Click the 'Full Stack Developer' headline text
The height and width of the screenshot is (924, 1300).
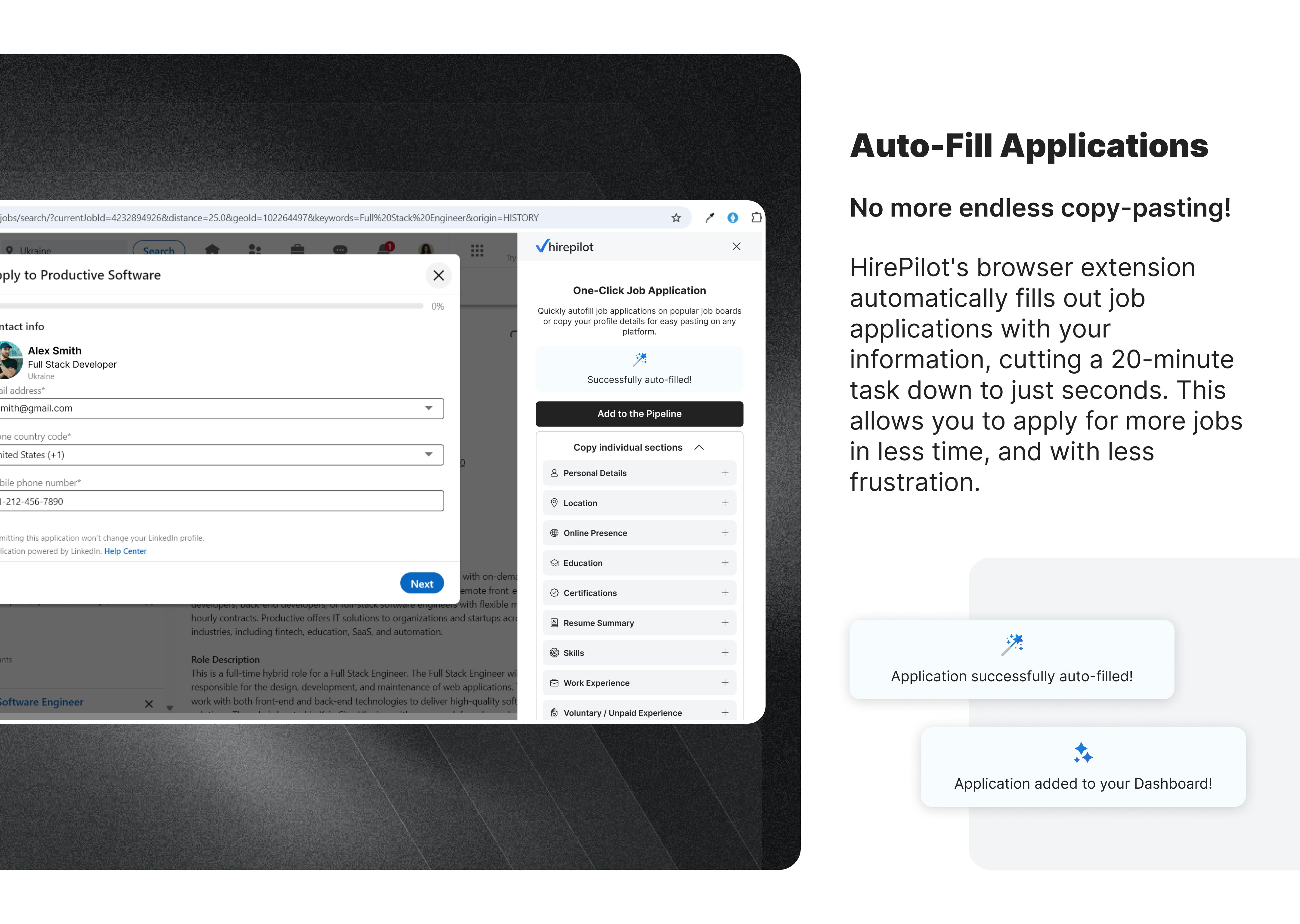72,364
